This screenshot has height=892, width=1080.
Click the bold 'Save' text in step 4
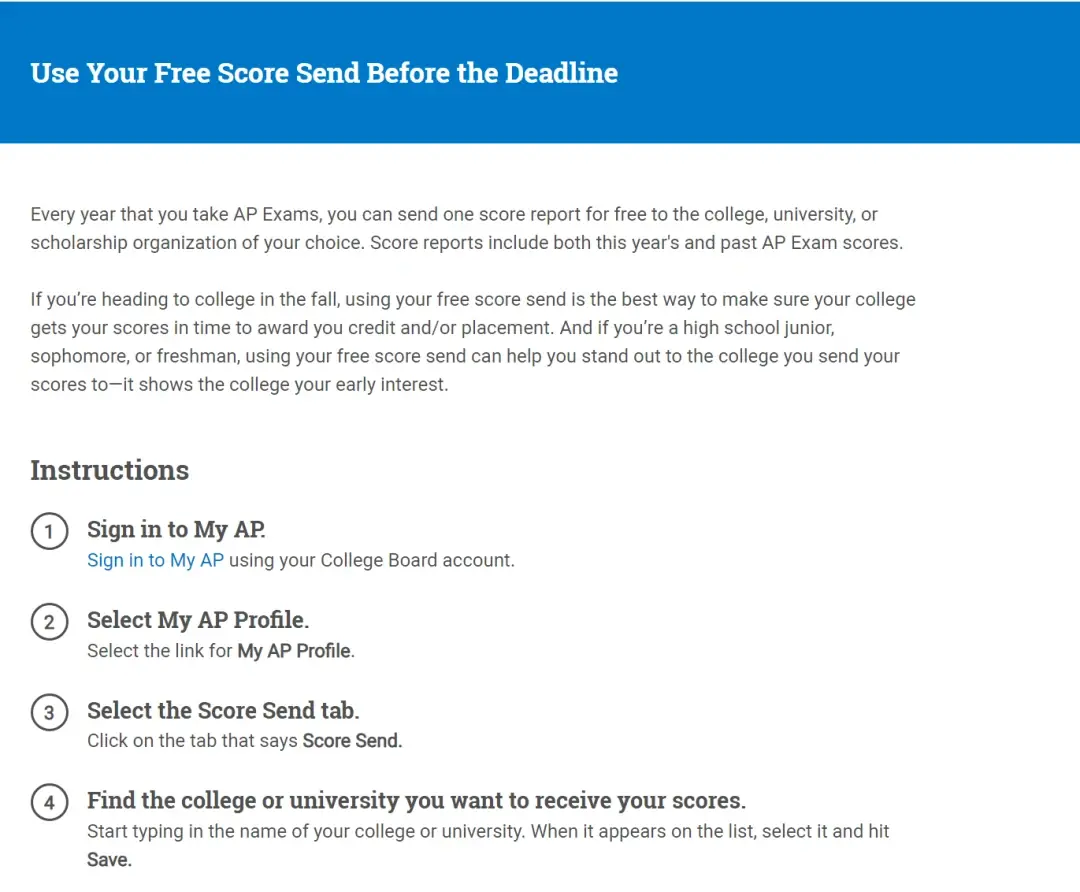(x=108, y=860)
